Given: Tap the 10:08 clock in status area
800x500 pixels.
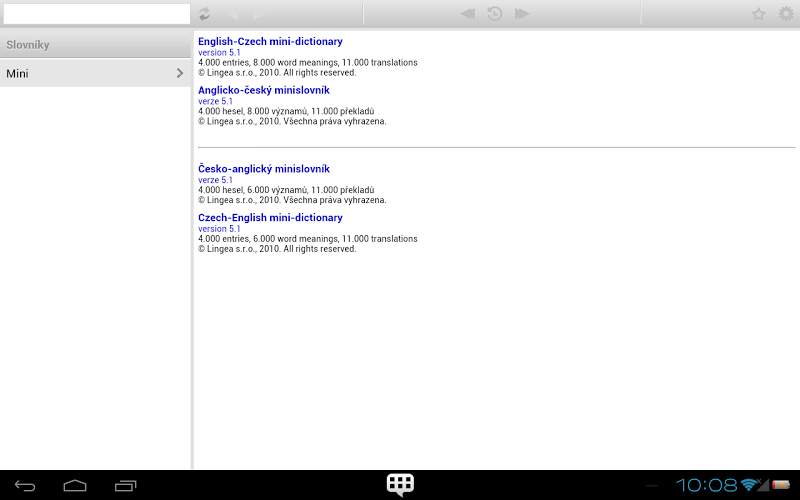Looking at the screenshot, I should coord(707,485).
